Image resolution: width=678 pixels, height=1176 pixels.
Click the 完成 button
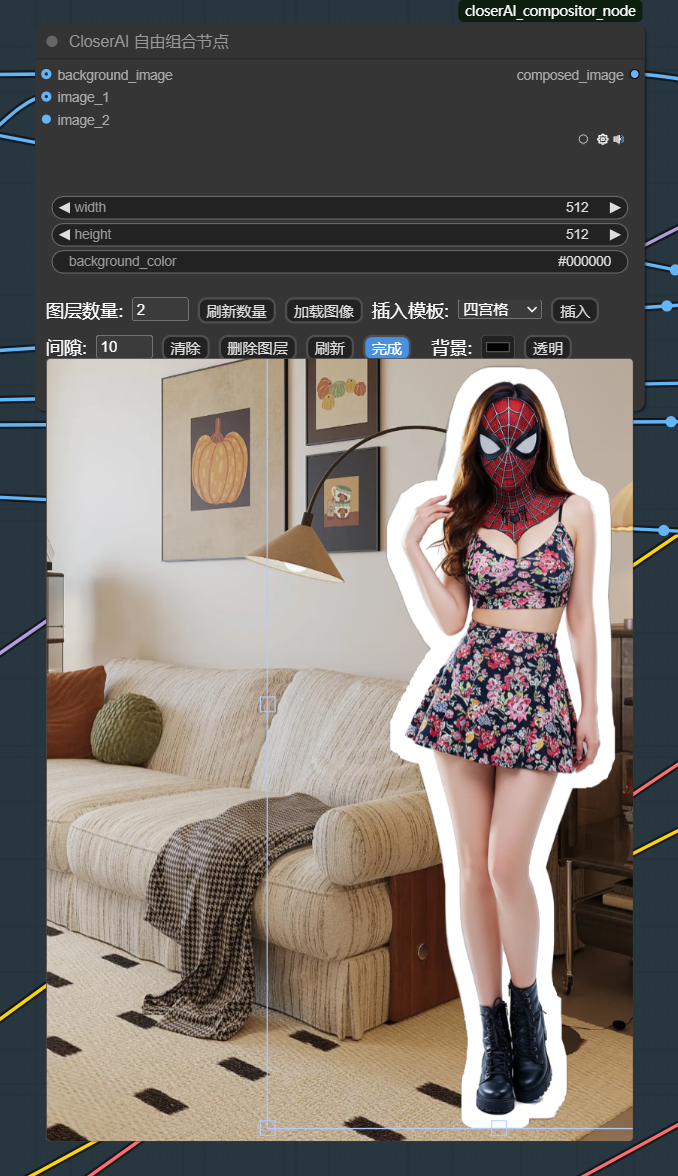(387, 348)
